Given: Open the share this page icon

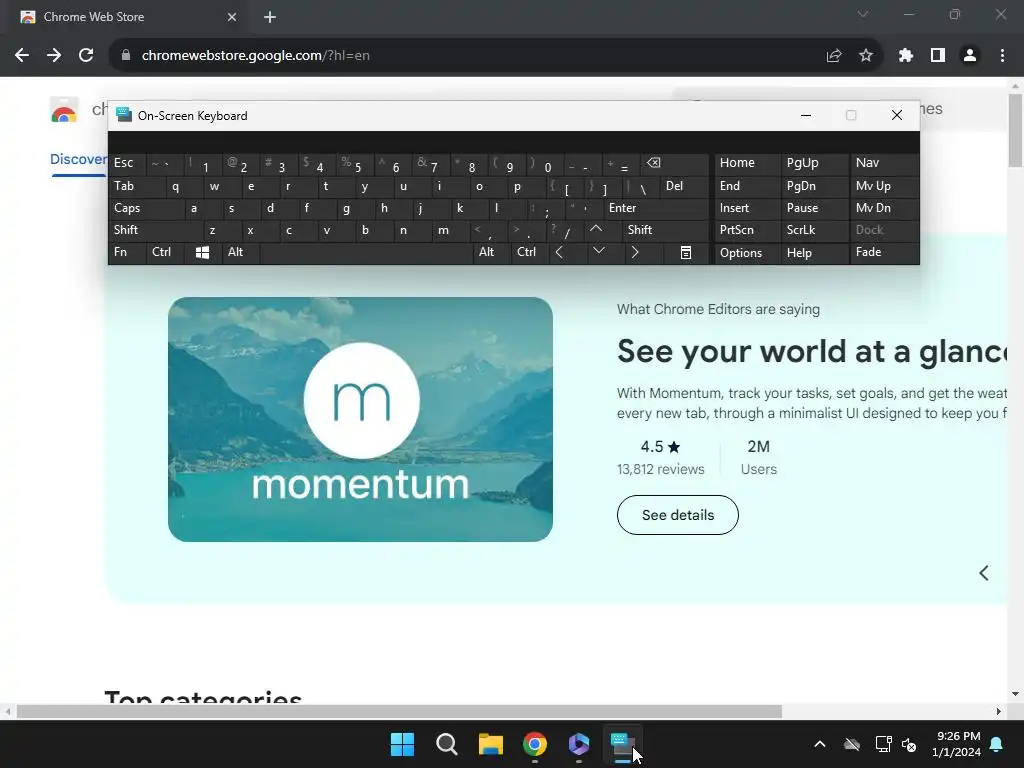Looking at the screenshot, I should [x=833, y=56].
